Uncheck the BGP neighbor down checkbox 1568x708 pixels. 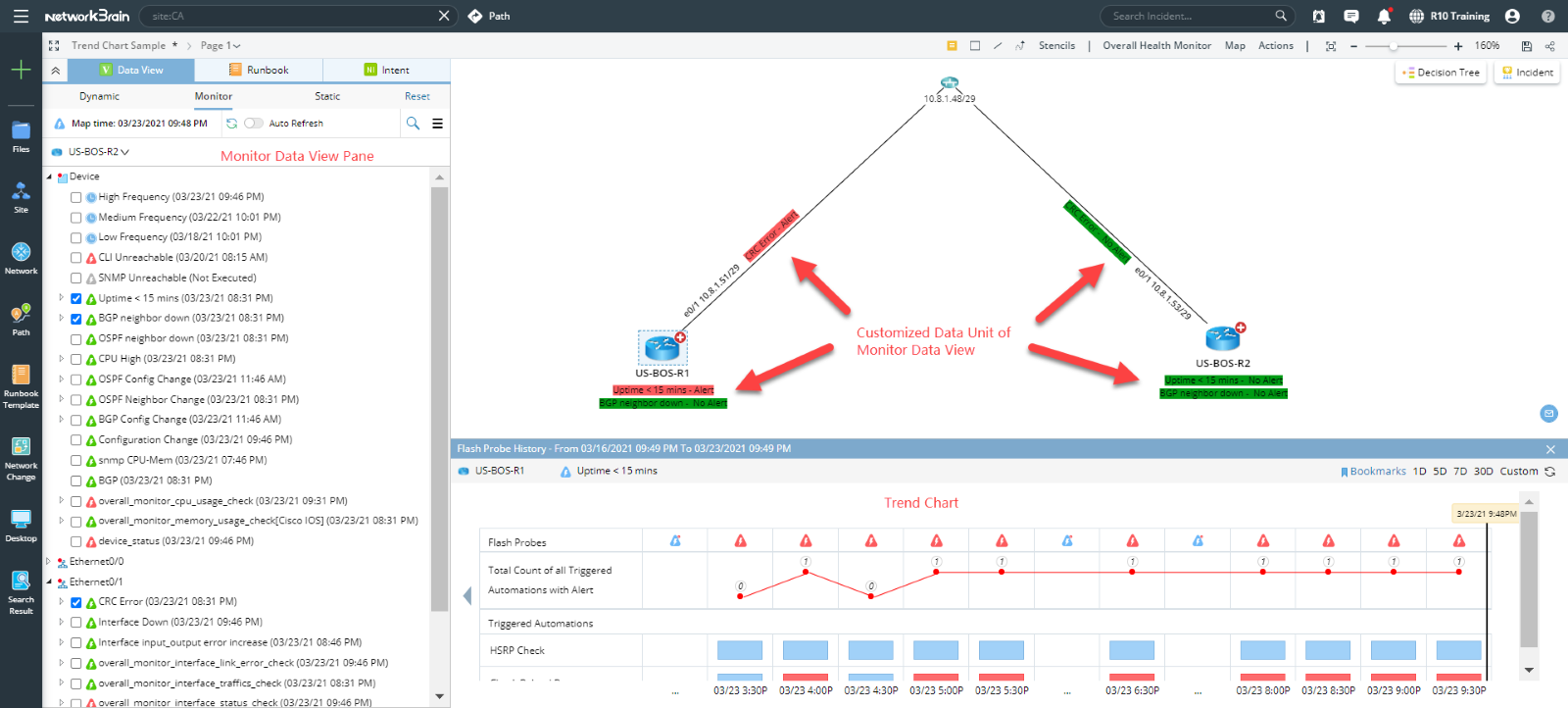75,319
